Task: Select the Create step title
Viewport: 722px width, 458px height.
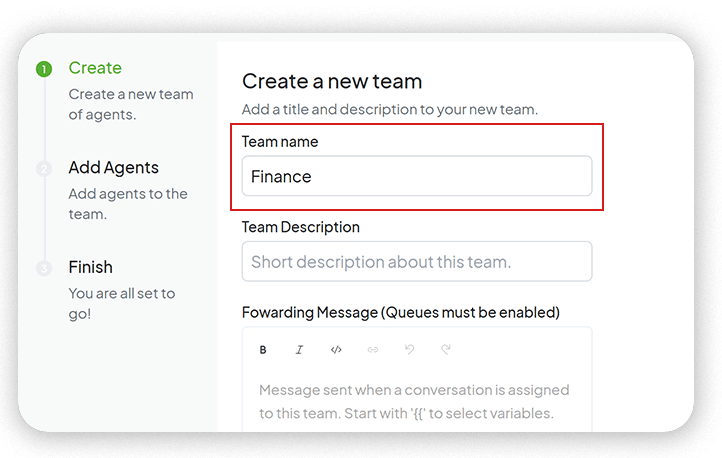Action: pos(95,68)
